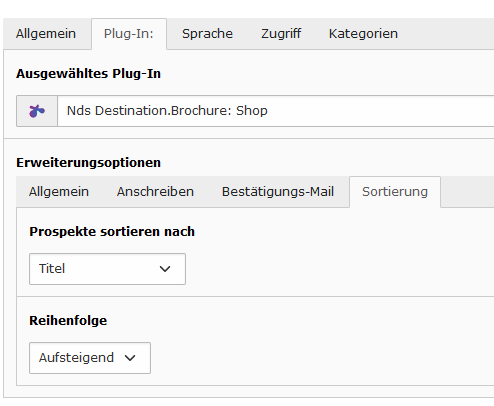Click the purple plug-in icon beside Nds Destination.Brochure
The image size is (494, 406).
pyautogui.click(x=37, y=111)
